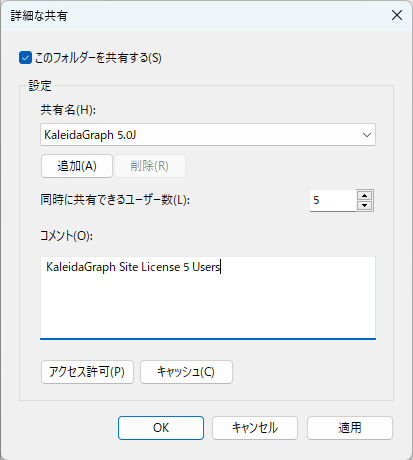413x460 pixels.
Task: Click the 同時に共有できるユーザー数(L) label
Action: tap(115, 200)
